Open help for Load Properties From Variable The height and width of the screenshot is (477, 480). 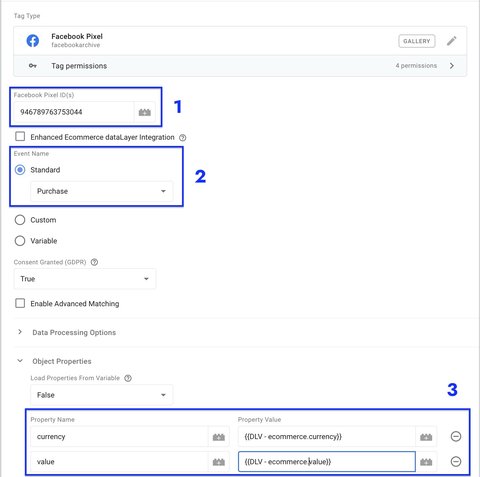pyautogui.click(x=128, y=378)
